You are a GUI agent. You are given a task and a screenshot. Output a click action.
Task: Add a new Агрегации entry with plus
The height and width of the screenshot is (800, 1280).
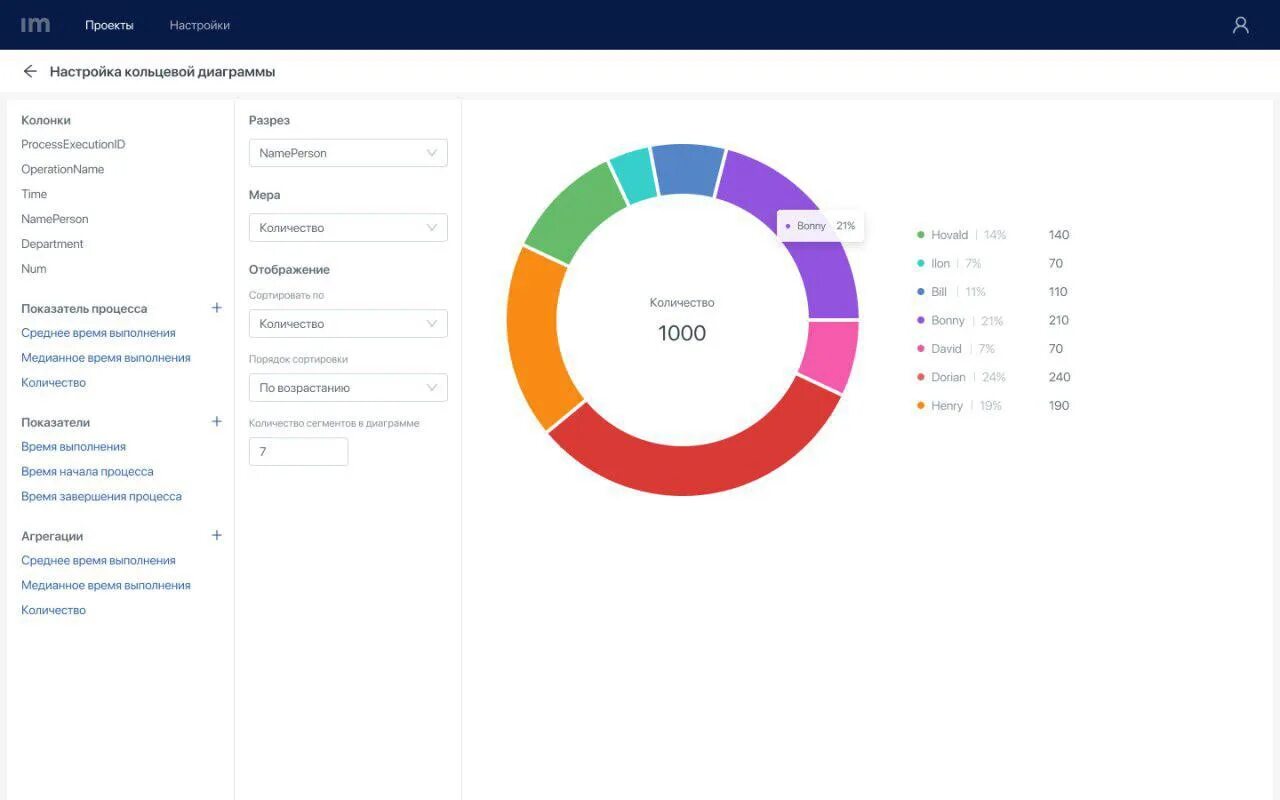(217, 536)
